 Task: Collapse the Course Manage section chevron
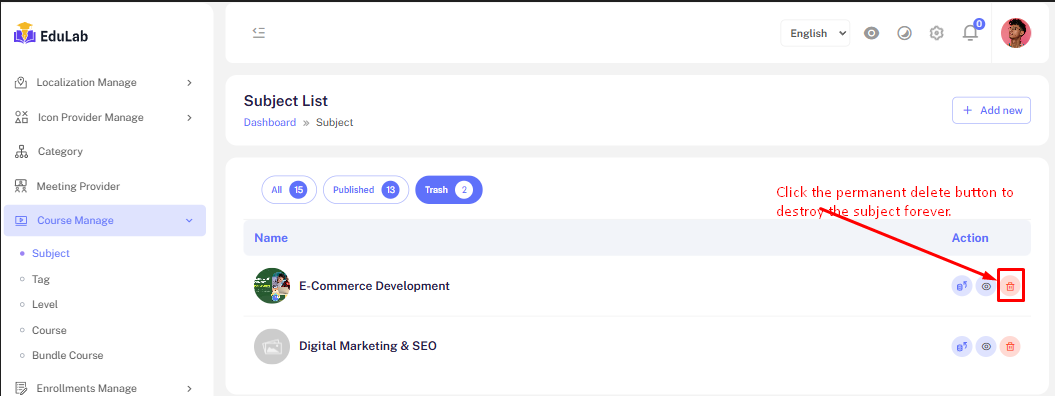(x=189, y=221)
